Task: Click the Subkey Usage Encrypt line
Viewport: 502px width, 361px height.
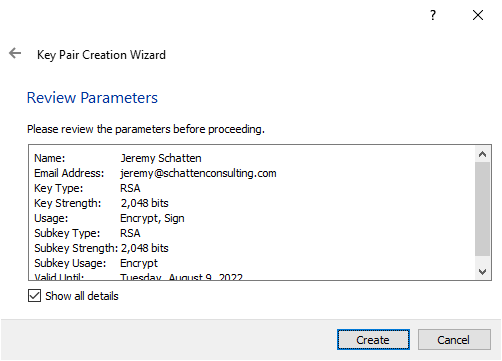Action: pos(96,263)
